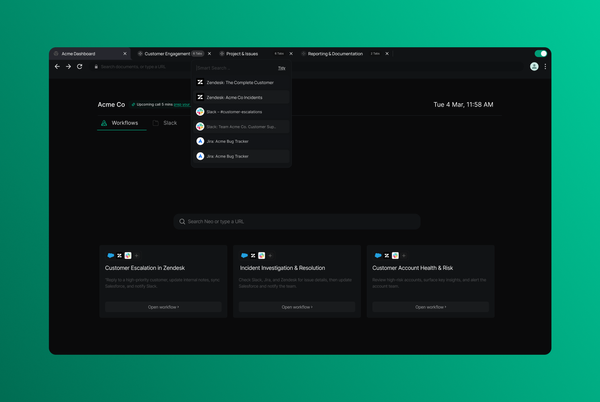
Task: Click the lock icon in the address bar
Action: [96, 67]
